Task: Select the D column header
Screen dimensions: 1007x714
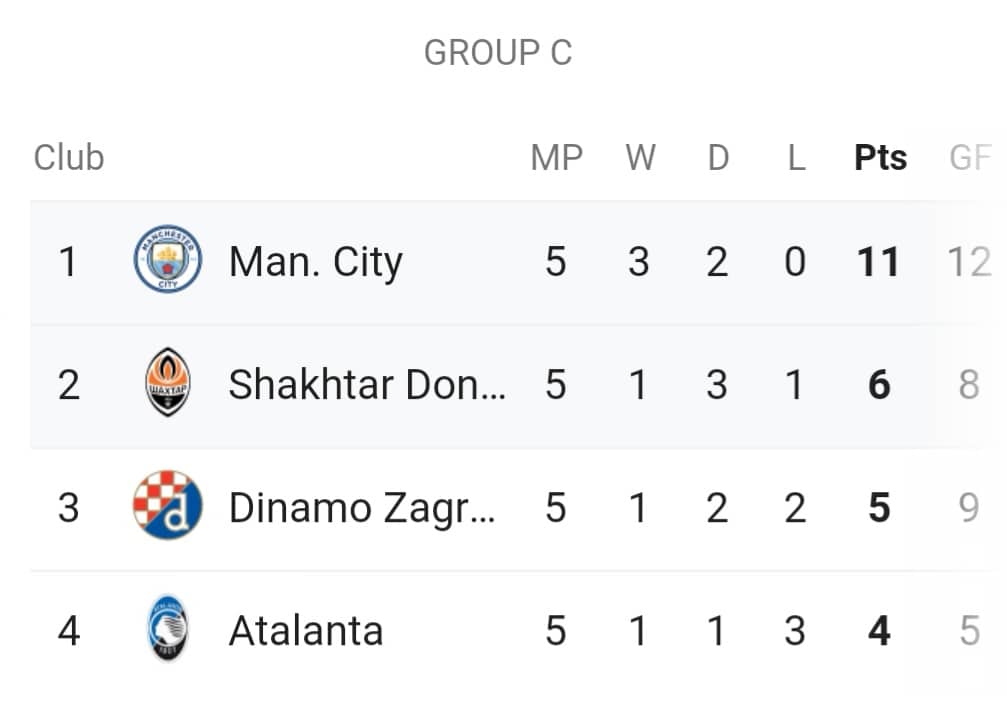Action: point(718,157)
